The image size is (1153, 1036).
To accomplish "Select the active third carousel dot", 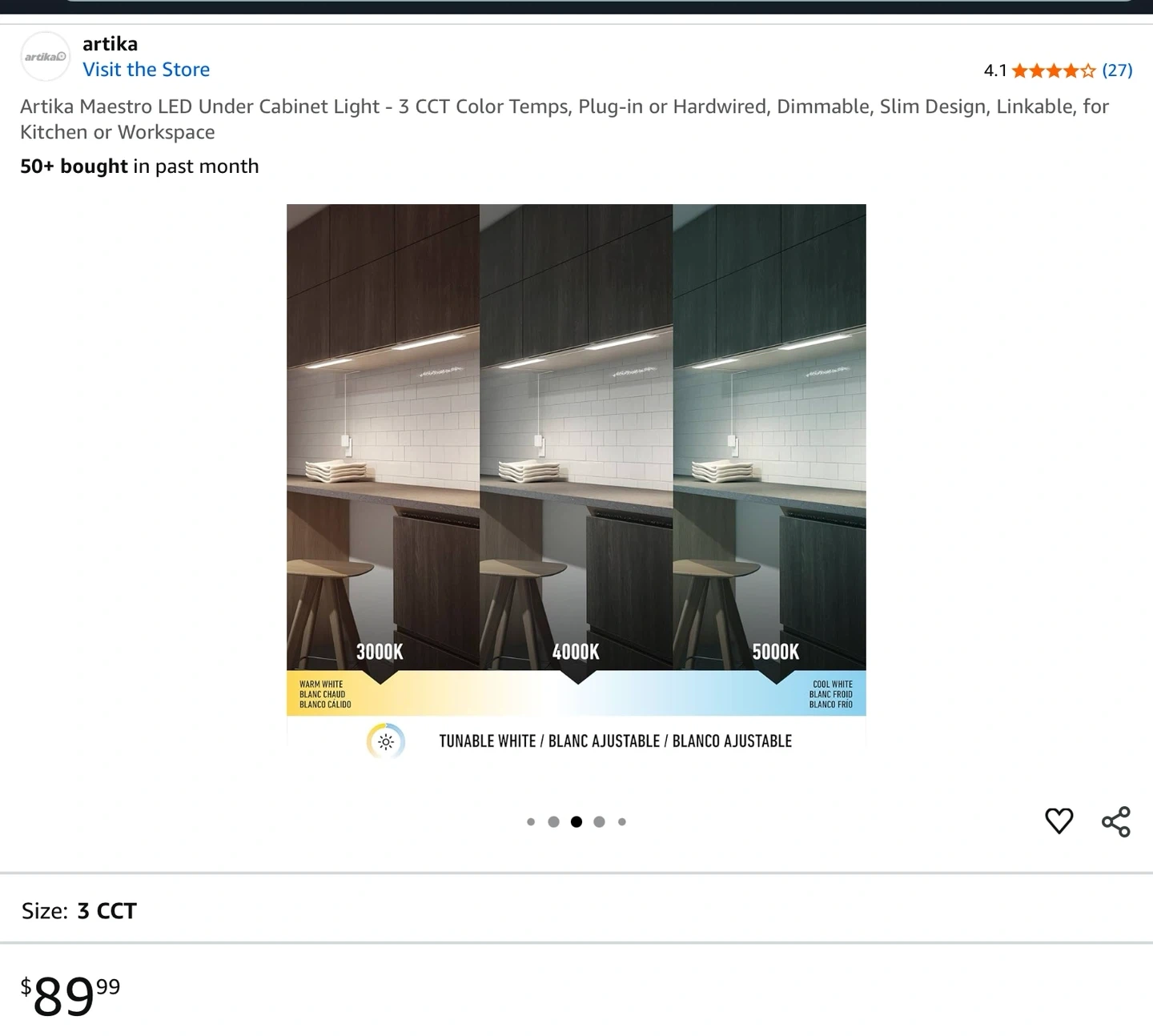I will (576, 821).
